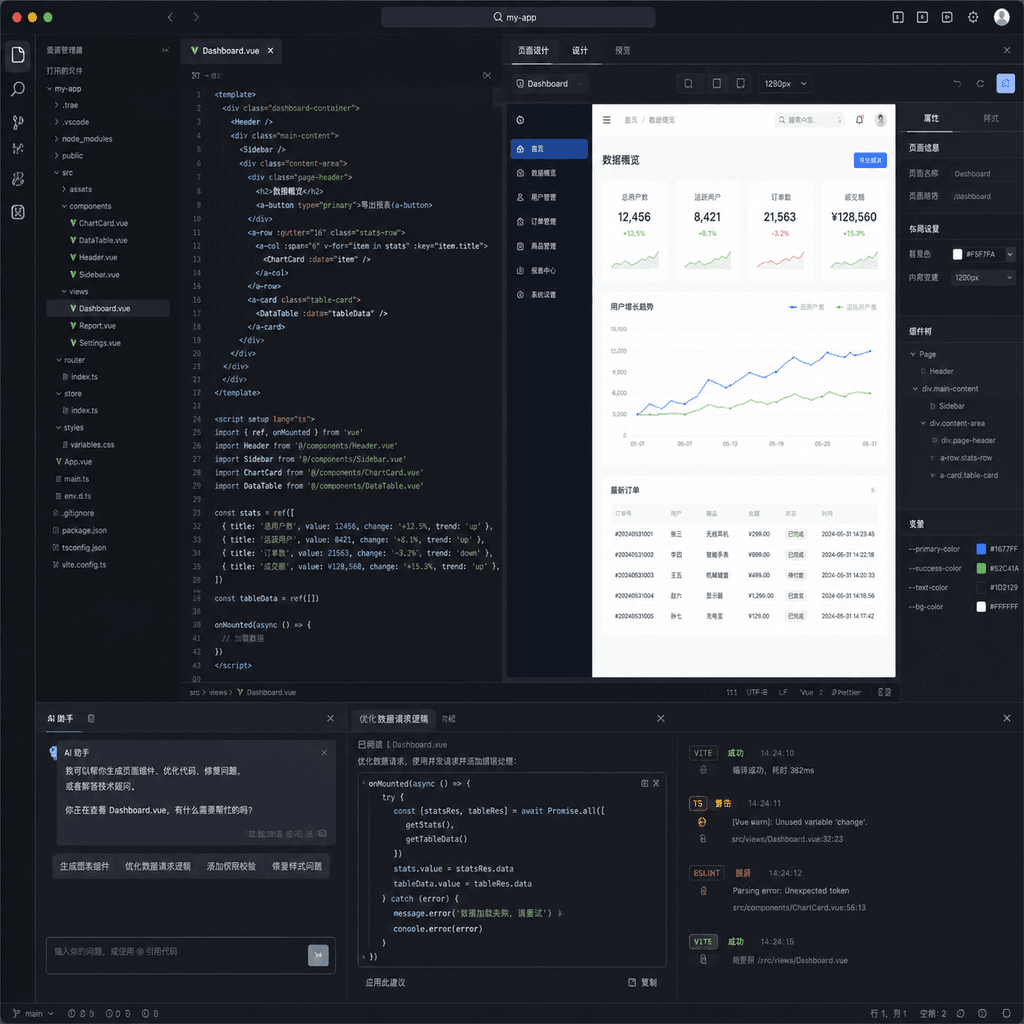Open the background color #F5F7FA dropdown arrow

1010,254
